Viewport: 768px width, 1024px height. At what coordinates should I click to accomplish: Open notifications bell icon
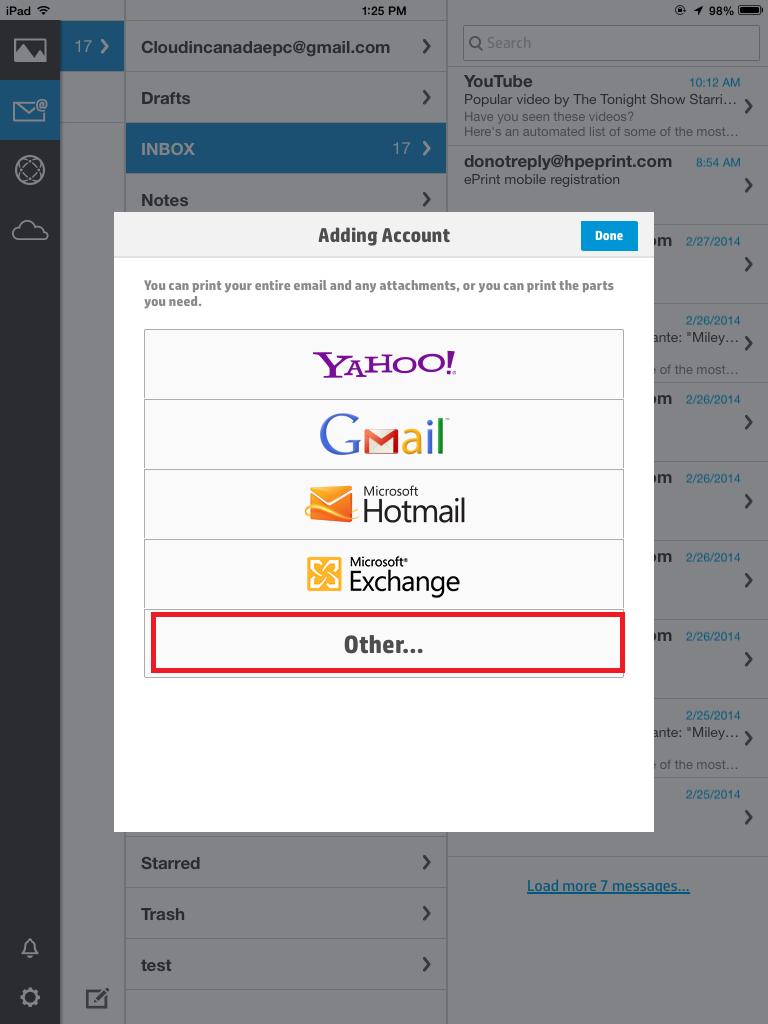click(30, 947)
